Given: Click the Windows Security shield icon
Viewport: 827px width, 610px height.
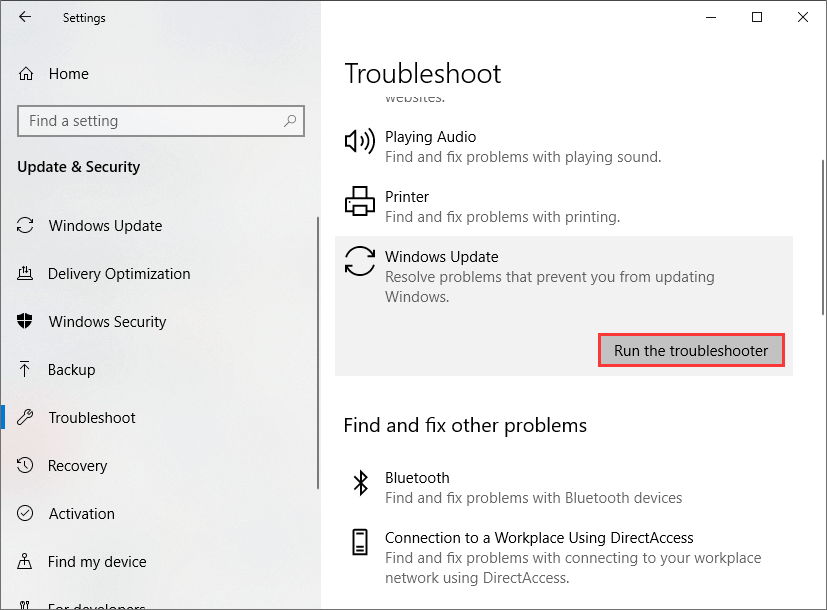Looking at the screenshot, I should click(26, 322).
